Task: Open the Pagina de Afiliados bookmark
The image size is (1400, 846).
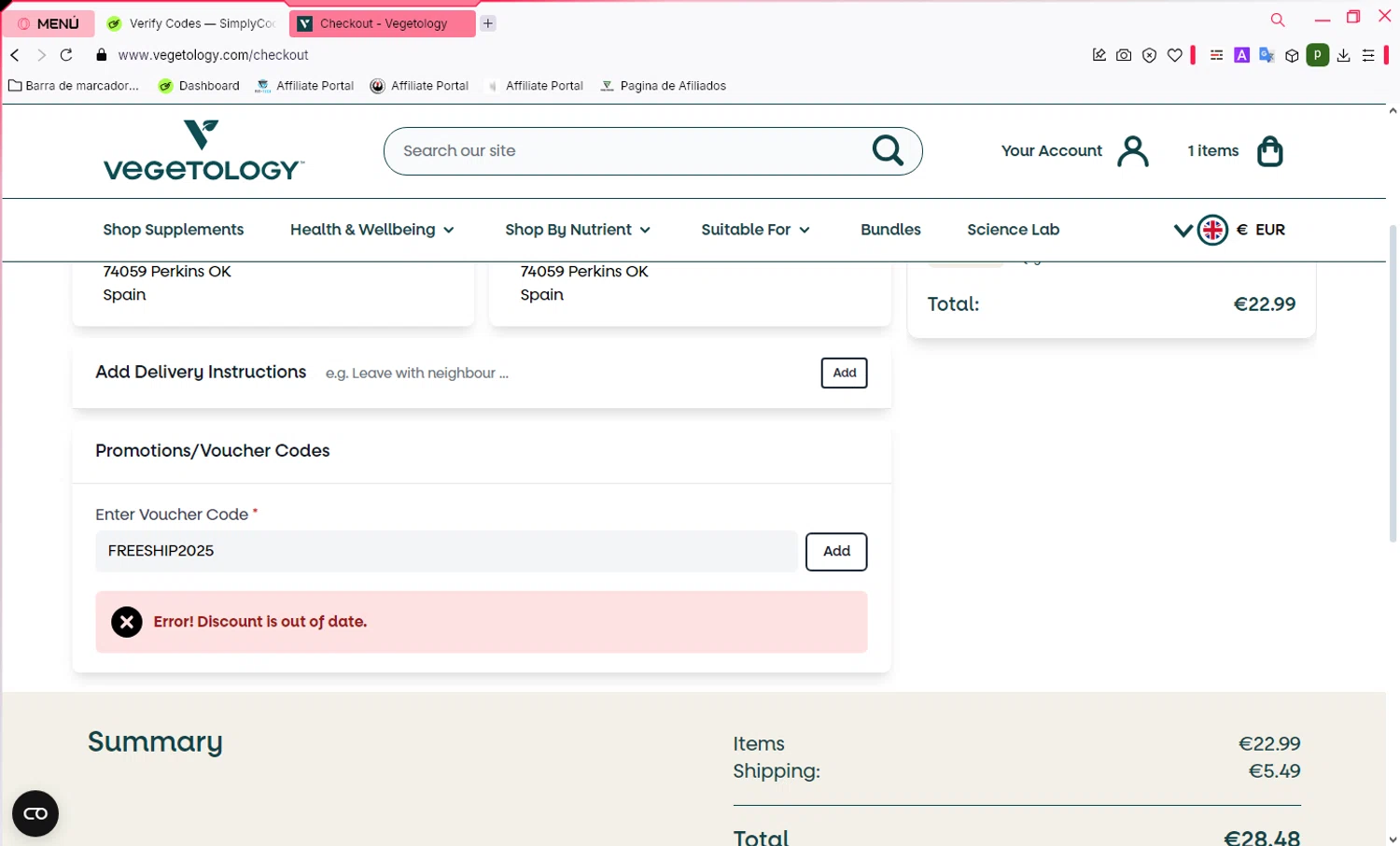Action: pos(663,86)
